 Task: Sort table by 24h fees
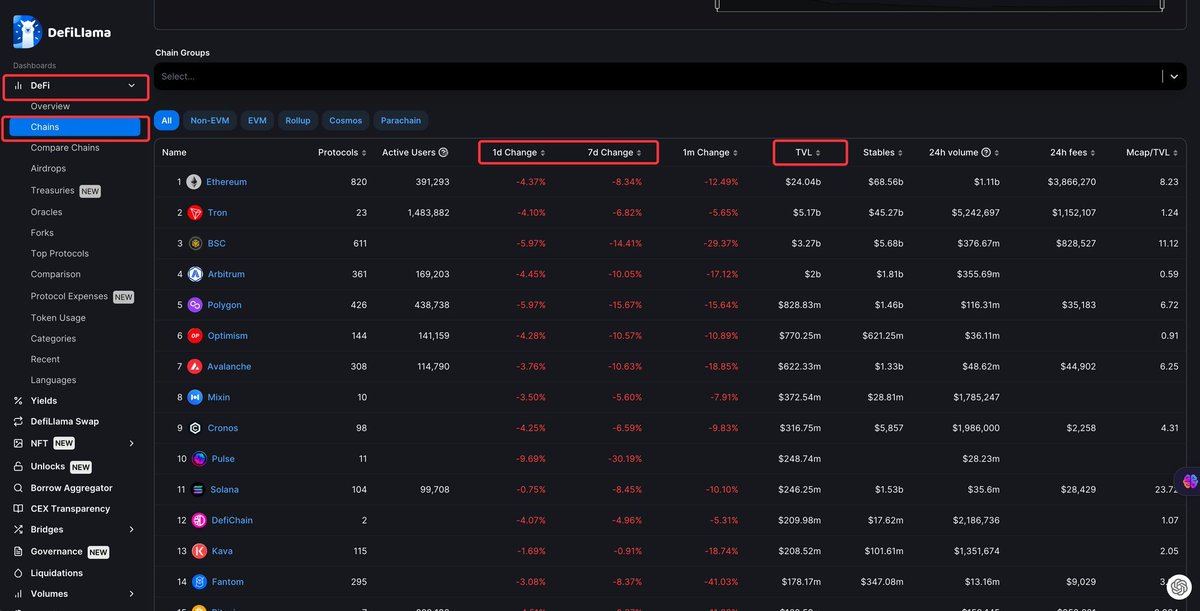click(x=1073, y=153)
